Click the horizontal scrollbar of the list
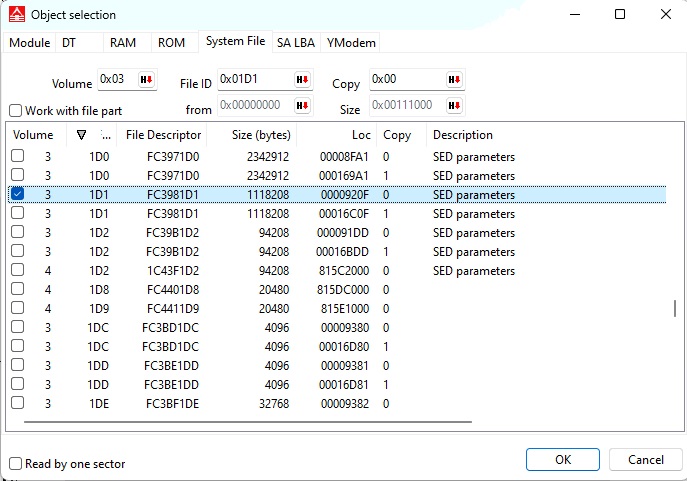 coord(248,422)
